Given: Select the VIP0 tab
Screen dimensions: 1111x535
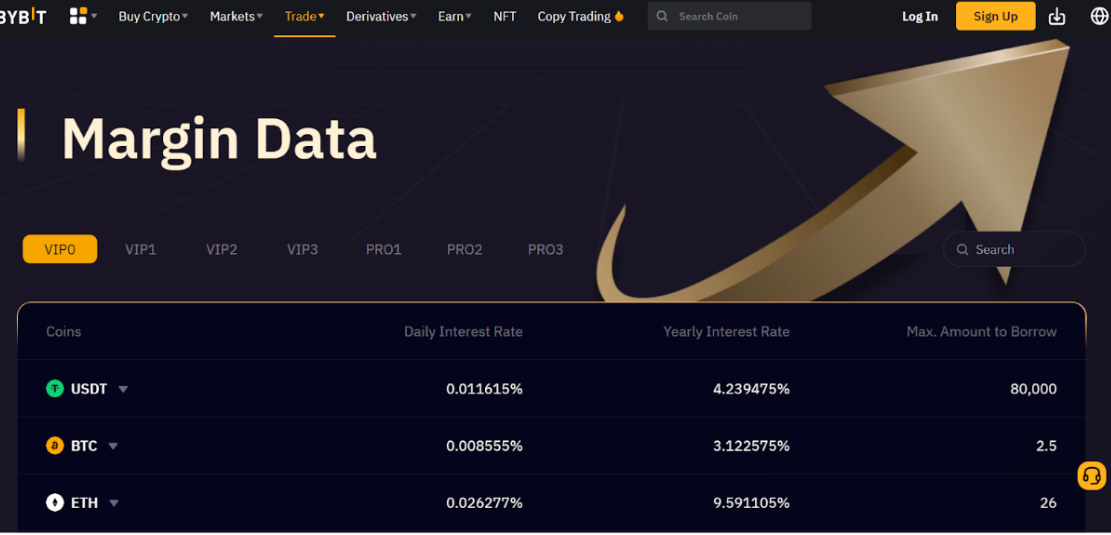Looking at the screenshot, I should tap(60, 249).
